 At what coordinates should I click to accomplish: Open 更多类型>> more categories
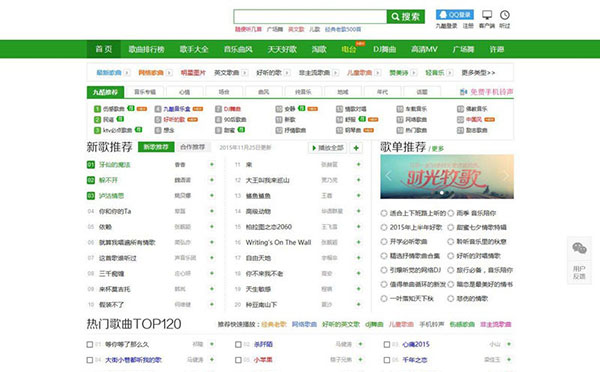coord(478,72)
